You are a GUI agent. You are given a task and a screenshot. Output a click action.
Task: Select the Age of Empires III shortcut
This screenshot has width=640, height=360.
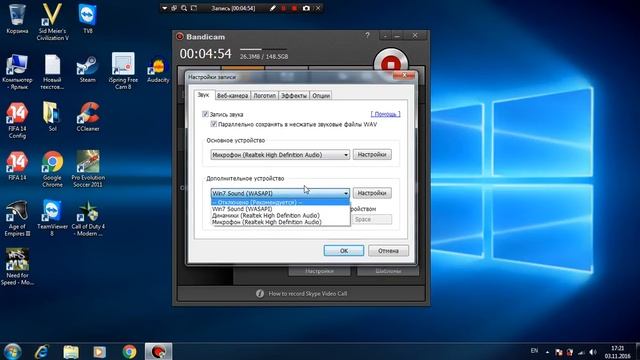pos(17,218)
